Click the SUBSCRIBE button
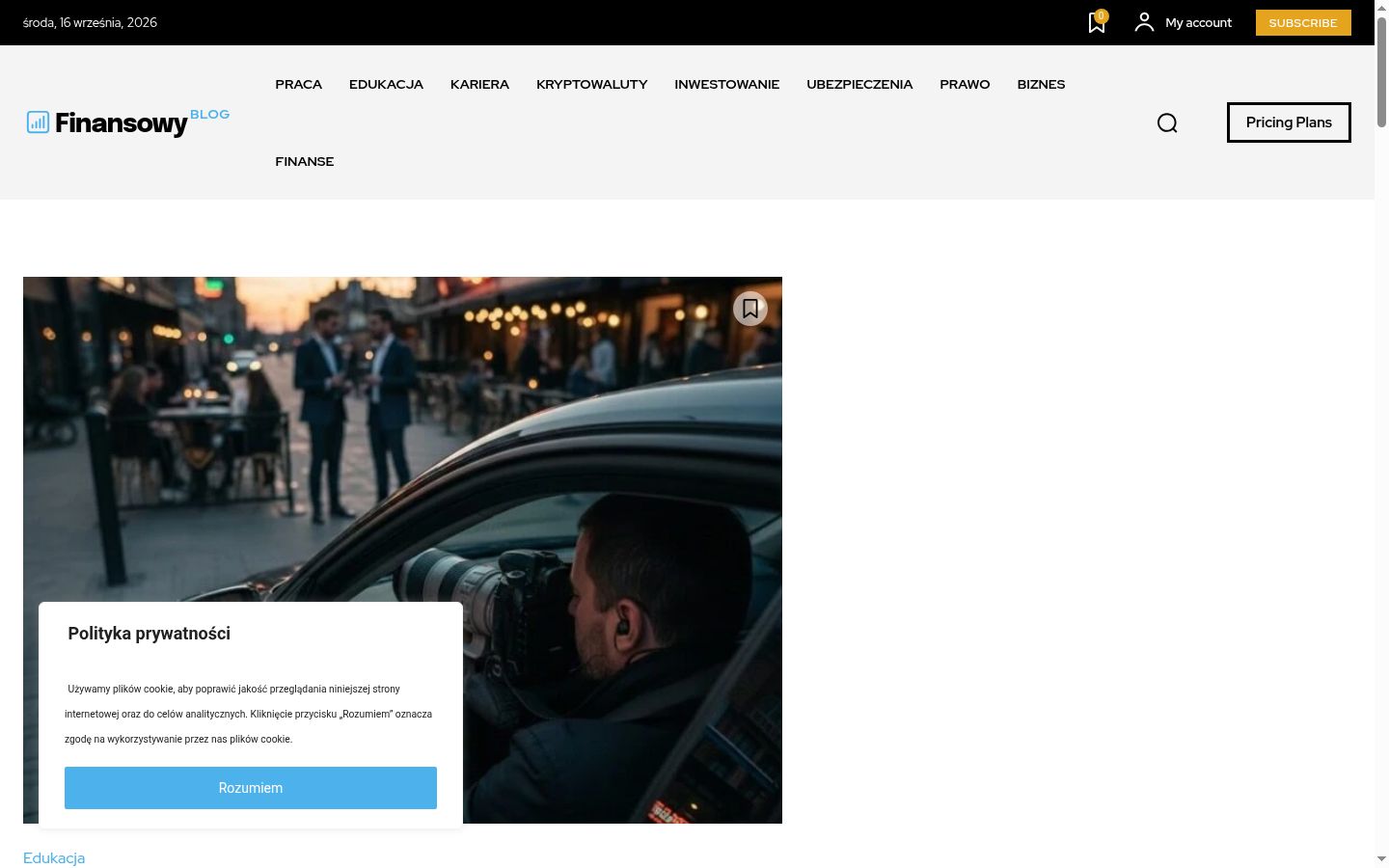Image resolution: width=1389 pixels, height=868 pixels. (1303, 22)
